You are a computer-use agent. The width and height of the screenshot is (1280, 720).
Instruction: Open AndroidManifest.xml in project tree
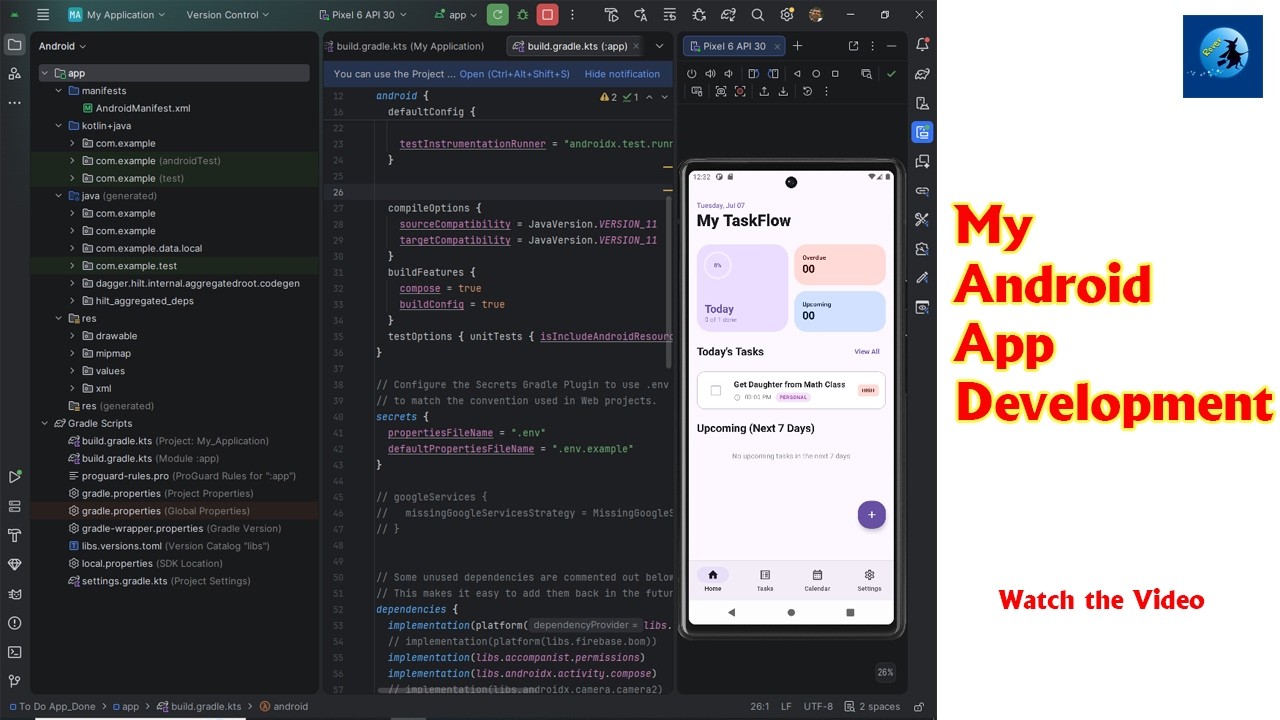point(143,108)
